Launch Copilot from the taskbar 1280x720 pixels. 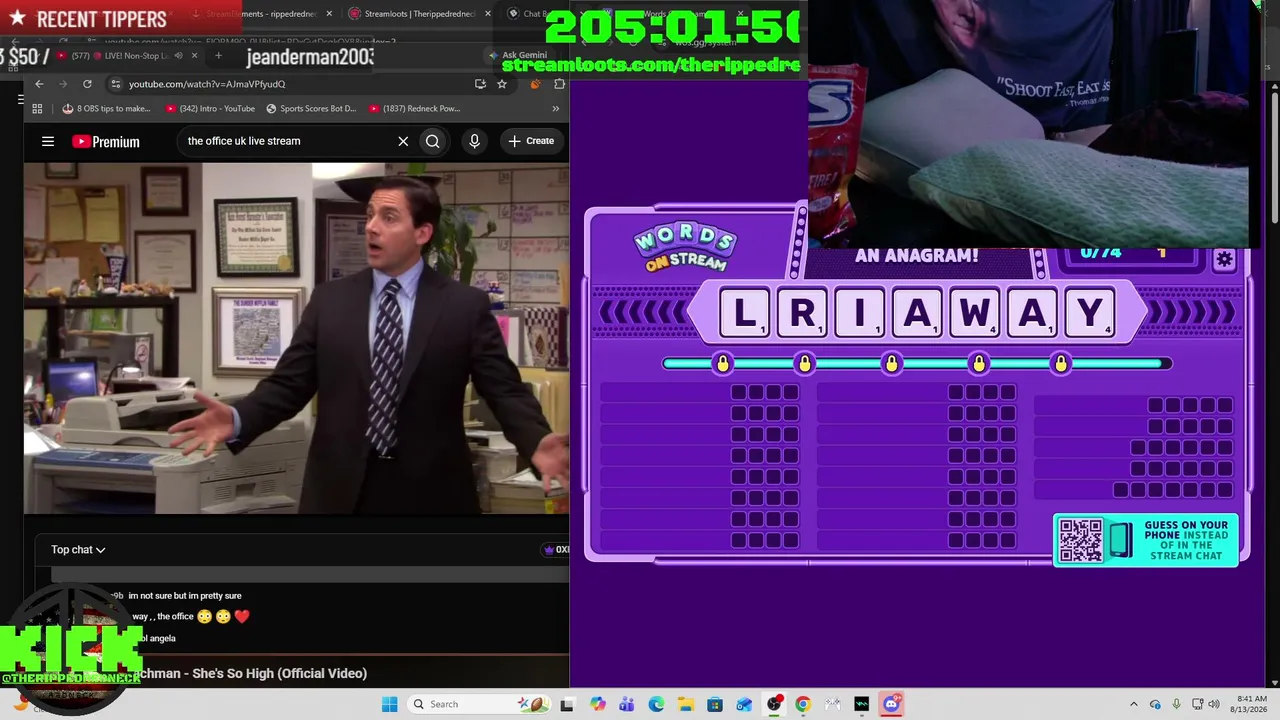pos(598,704)
